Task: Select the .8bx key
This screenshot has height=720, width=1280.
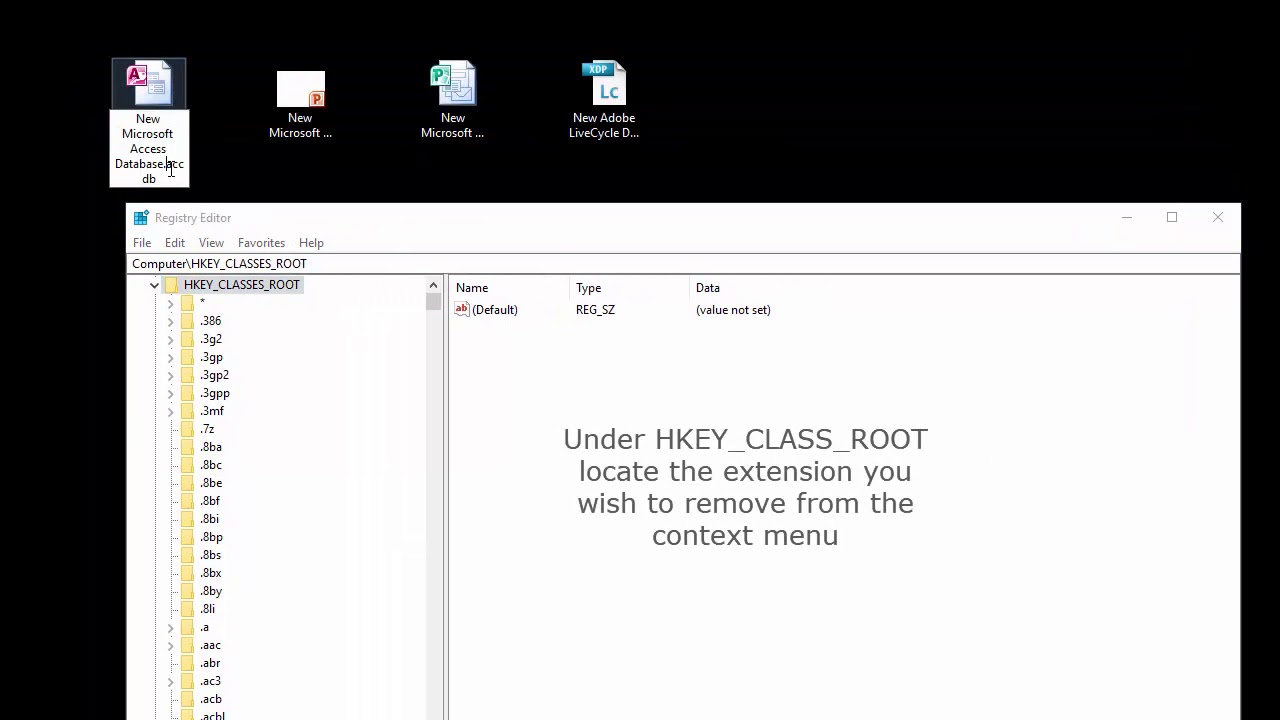Action: (211, 573)
